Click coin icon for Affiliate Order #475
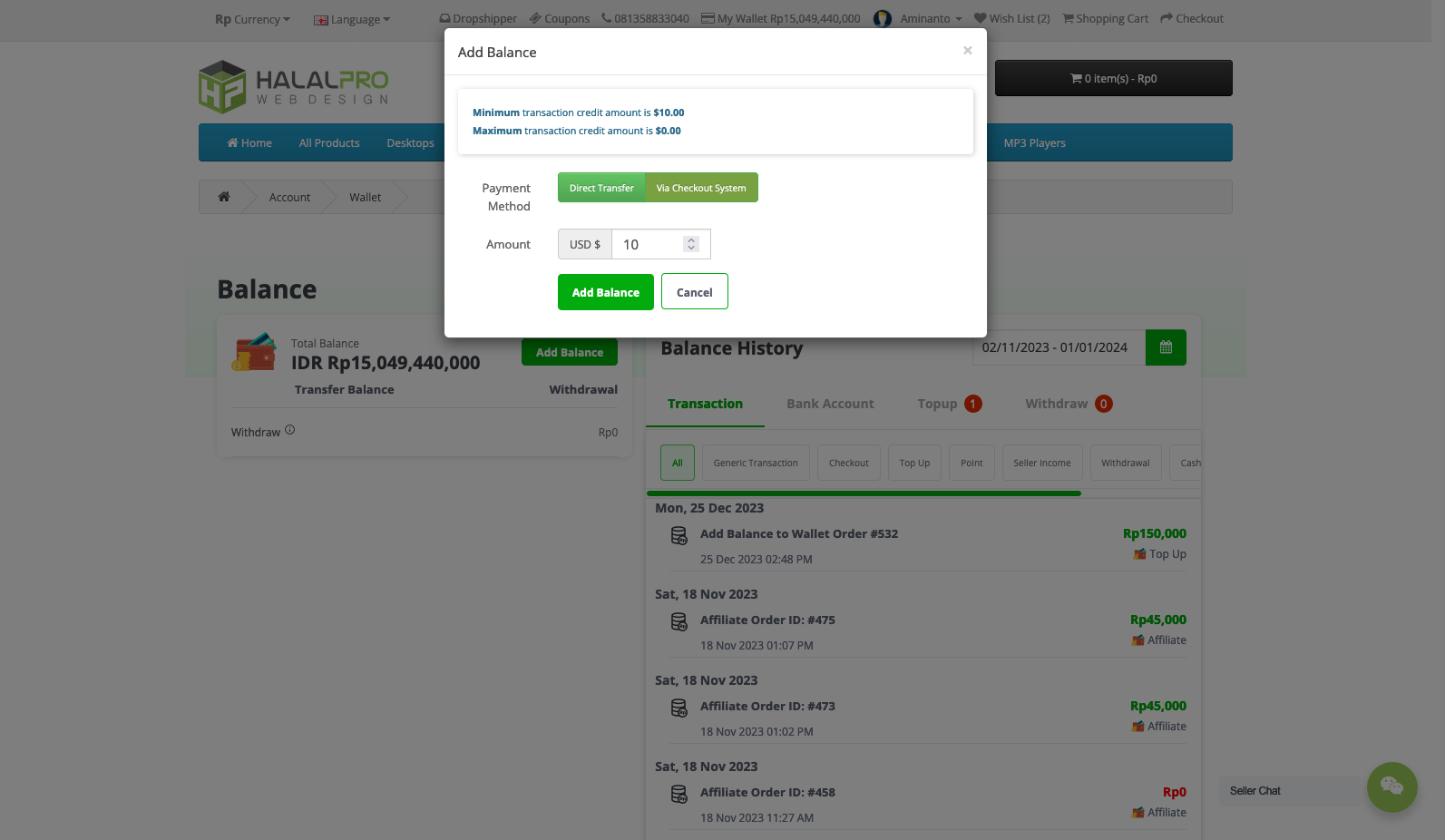This screenshot has height=840, width=1445. [x=679, y=622]
